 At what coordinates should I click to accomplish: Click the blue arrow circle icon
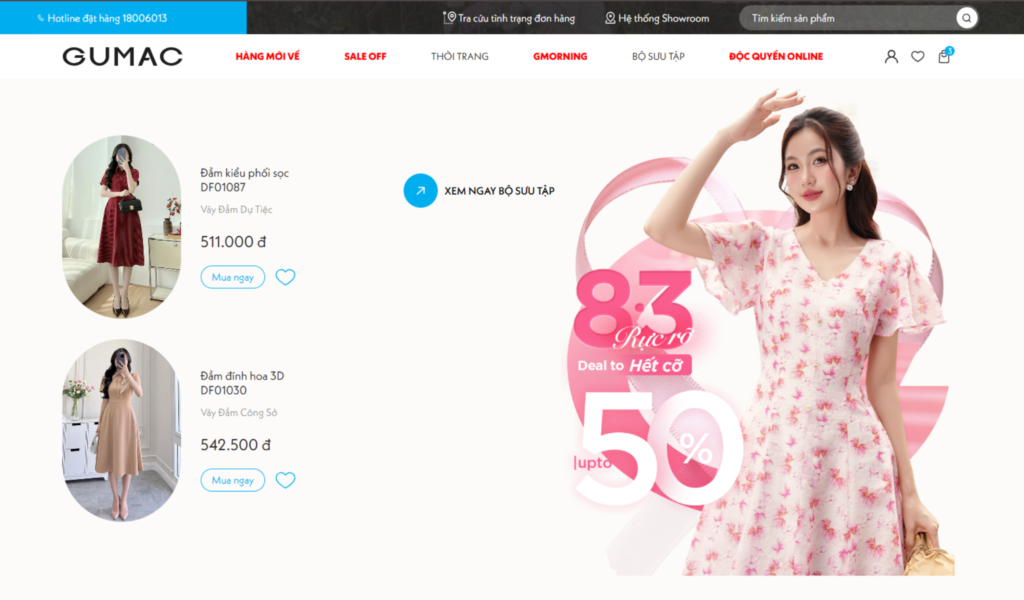point(421,191)
